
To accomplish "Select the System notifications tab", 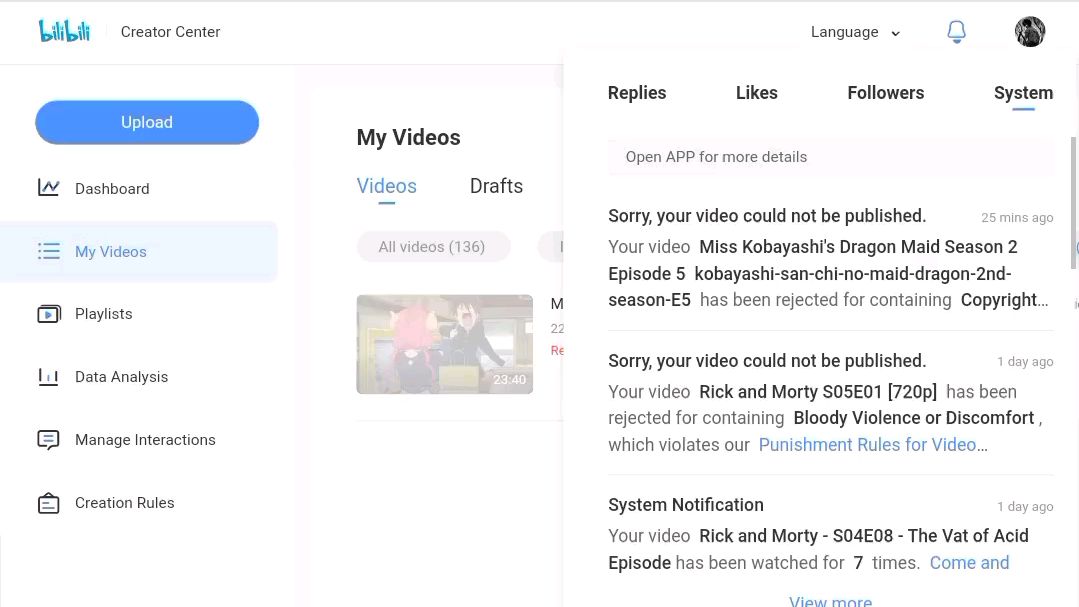I will [x=1023, y=93].
